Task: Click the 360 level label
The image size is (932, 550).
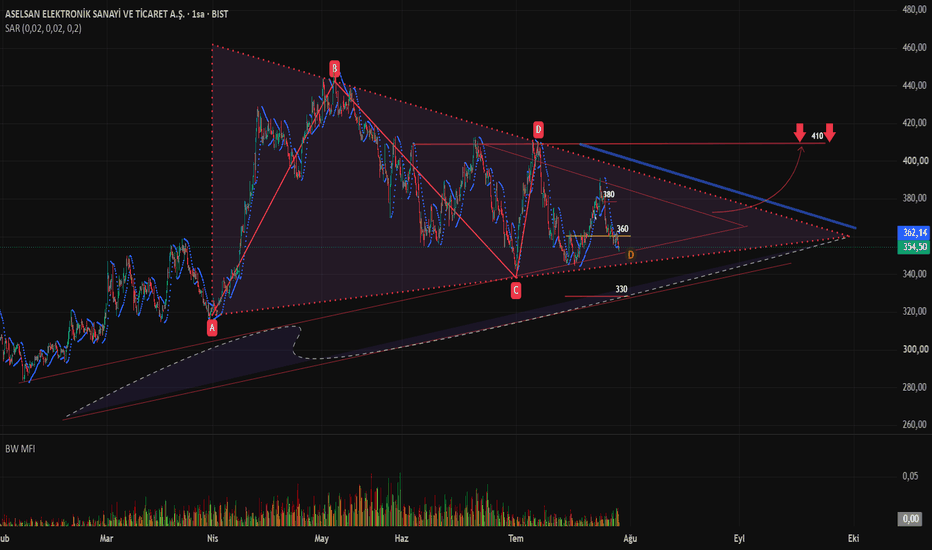Action: coord(622,229)
